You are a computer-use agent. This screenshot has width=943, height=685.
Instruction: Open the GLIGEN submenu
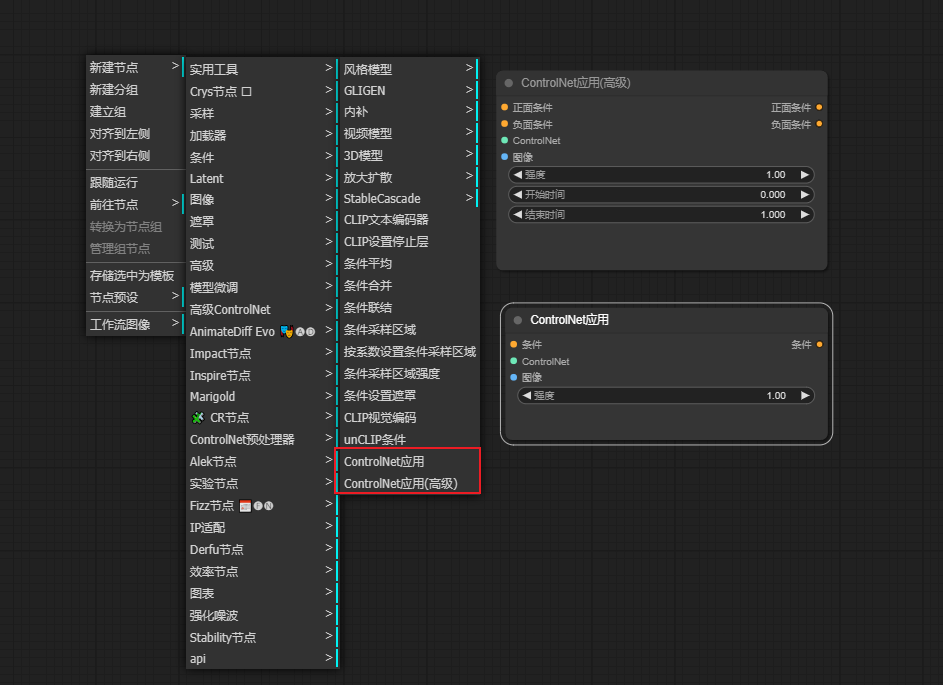(408, 91)
